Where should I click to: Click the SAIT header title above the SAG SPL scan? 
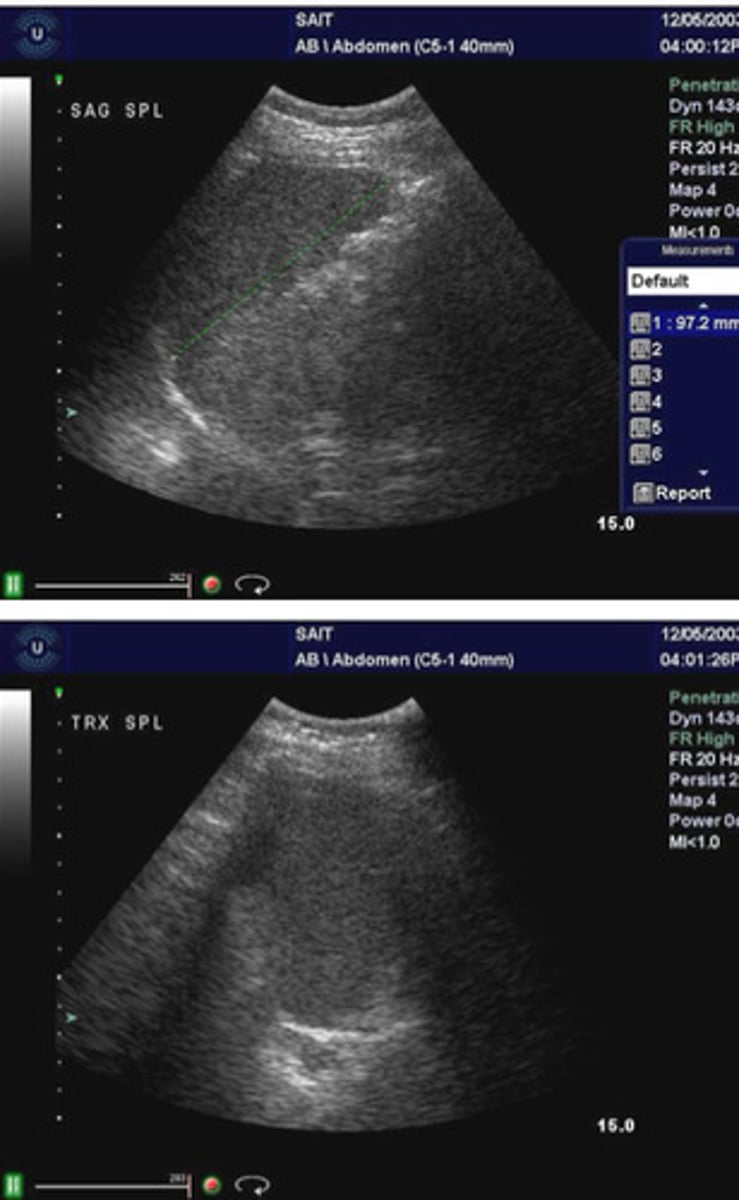click(x=312, y=19)
